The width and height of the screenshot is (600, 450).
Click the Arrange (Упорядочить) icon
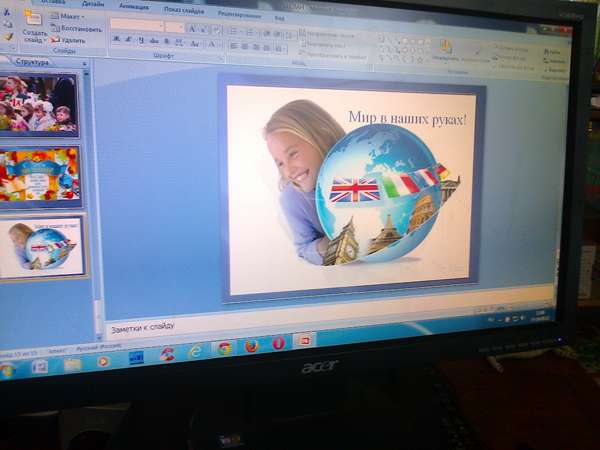(x=446, y=51)
